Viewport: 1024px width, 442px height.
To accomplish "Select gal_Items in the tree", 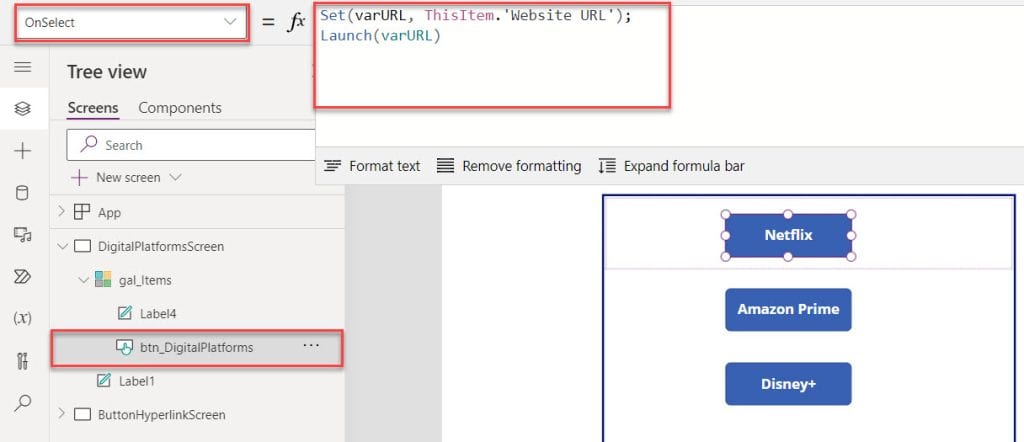I will coord(145,280).
